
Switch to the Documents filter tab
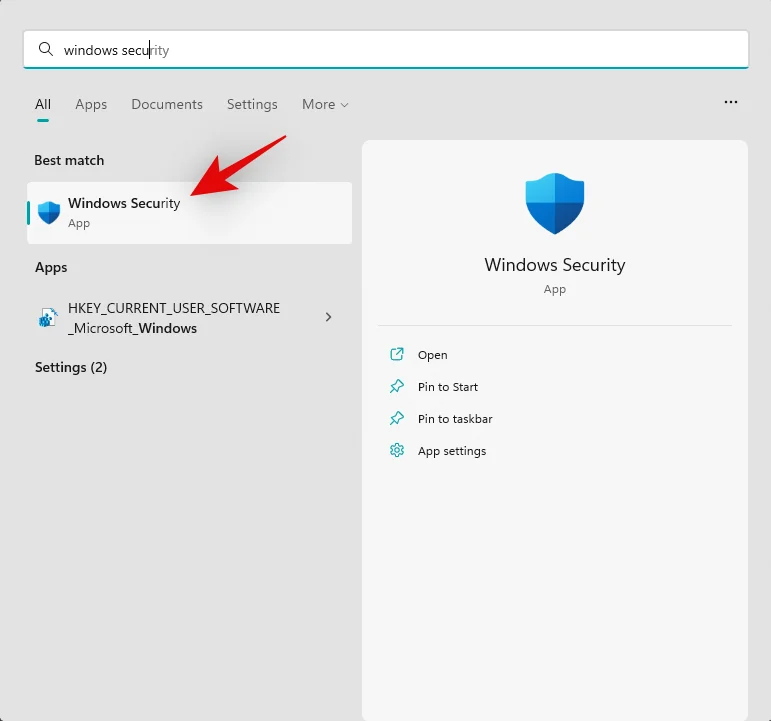click(167, 104)
